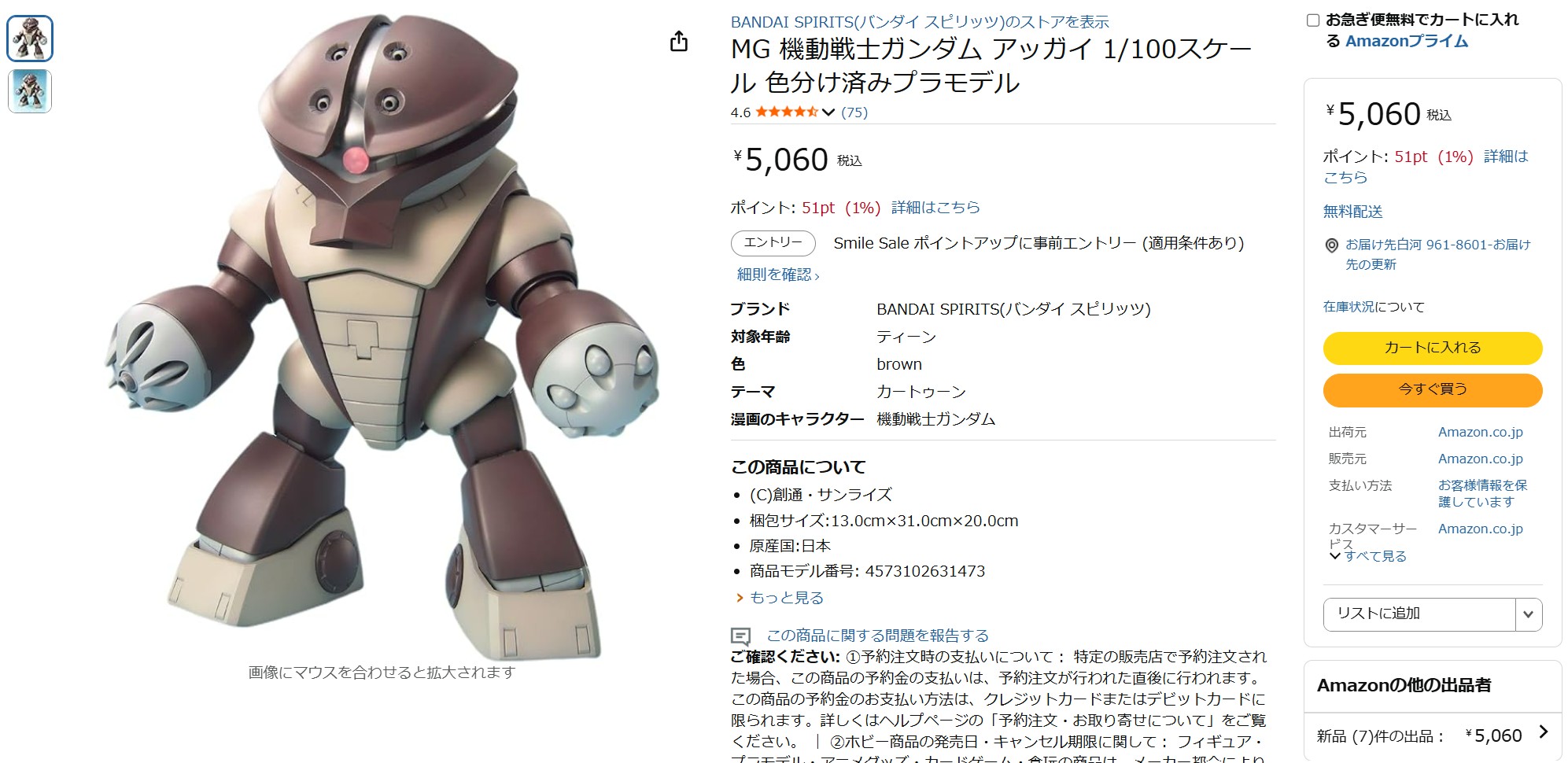Expand すべて見る seller details
1568x763 pixels.
coord(1367,556)
